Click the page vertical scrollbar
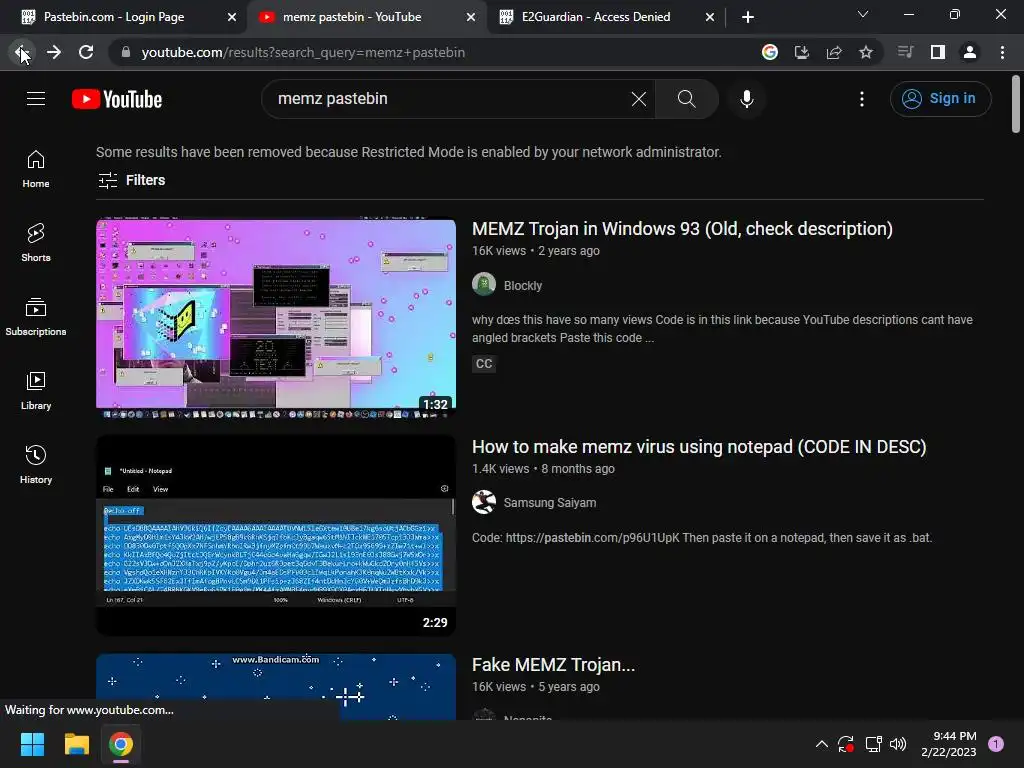The image size is (1024, 768). click(x=1016, y=104)
